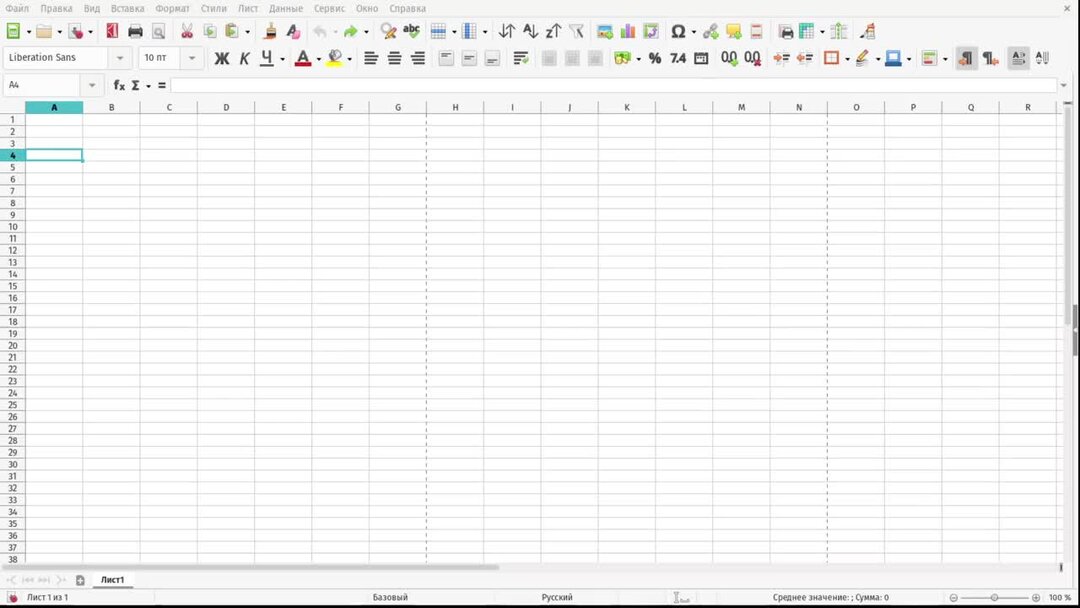
Task: Toggle Underline (Ч) formatting
Action: click(267, 59)
